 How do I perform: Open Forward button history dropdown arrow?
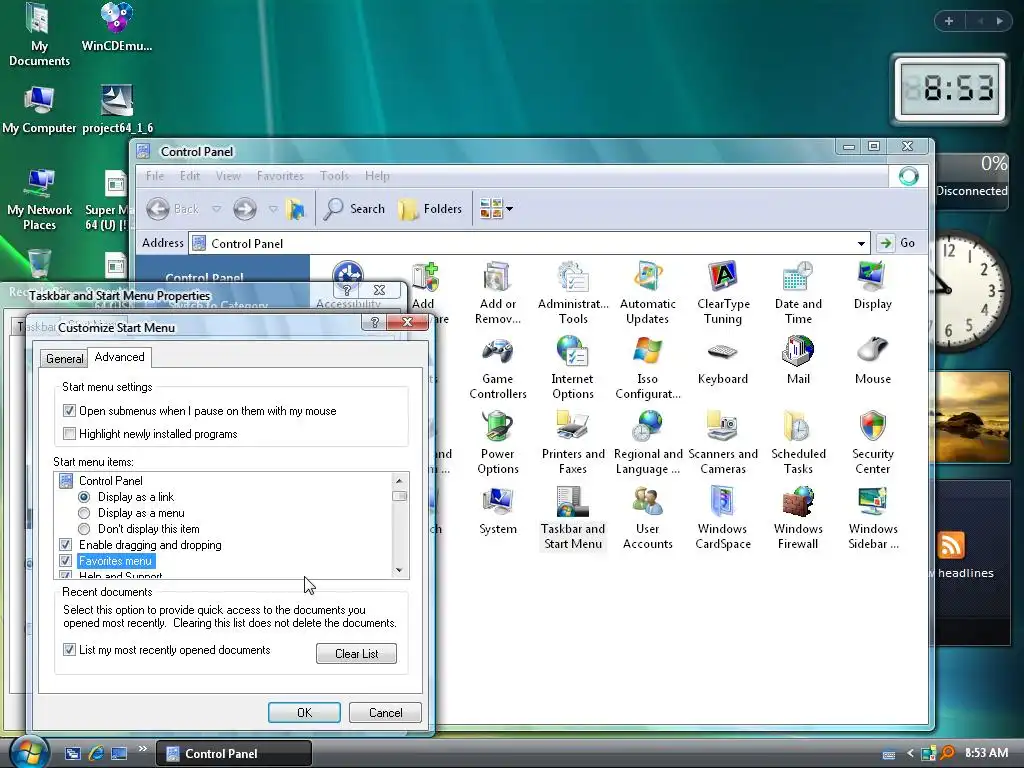[273, 209]
